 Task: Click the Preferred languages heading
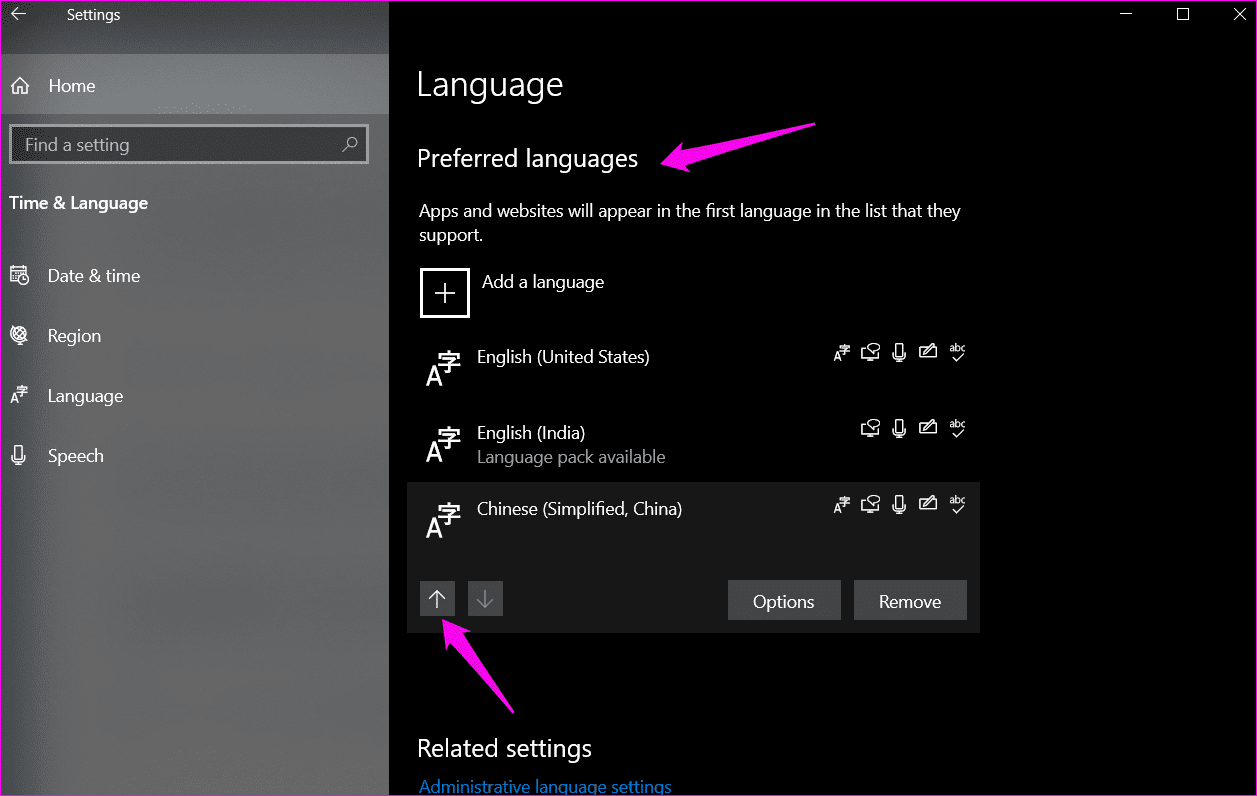(527, 159)
